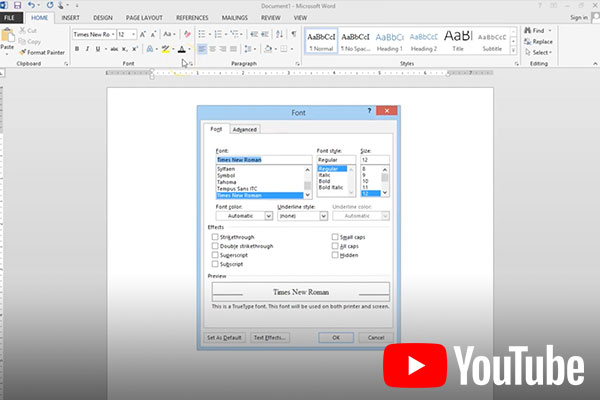The height and width of the screenshot is (400, 600).
Task: Apply the Heading 1 style
Action: pos(390,41)
